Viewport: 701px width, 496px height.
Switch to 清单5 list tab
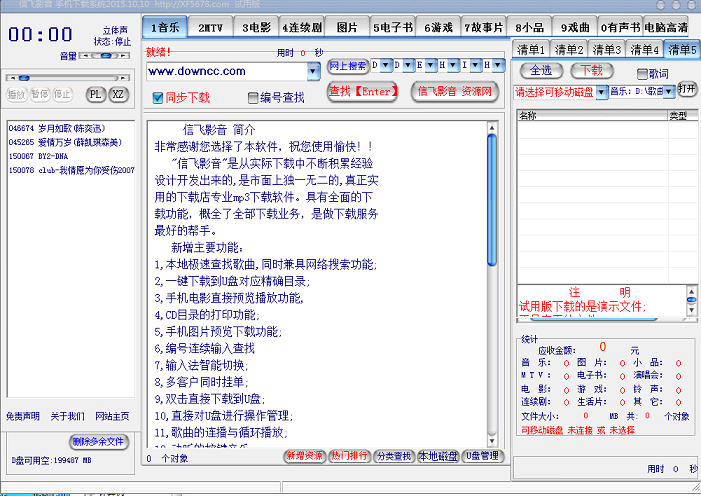click(682, 50)
